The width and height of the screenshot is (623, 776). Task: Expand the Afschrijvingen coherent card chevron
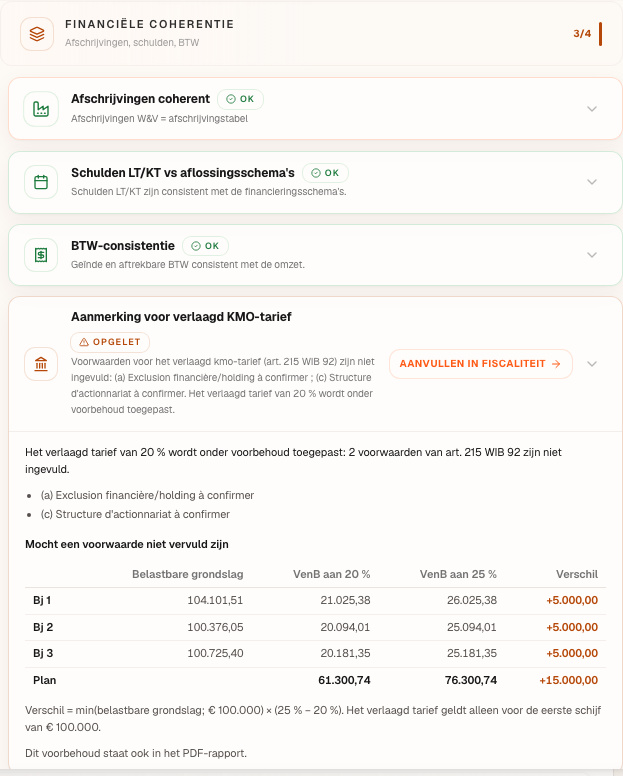pos(592,108)
